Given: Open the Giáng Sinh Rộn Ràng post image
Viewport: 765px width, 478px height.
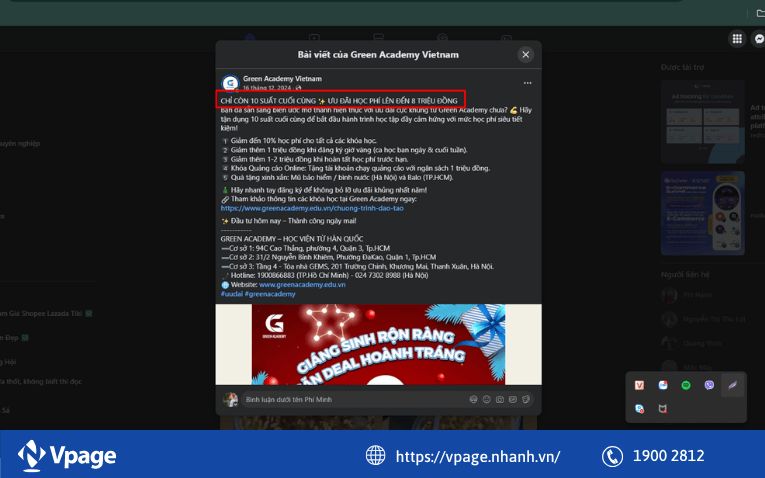Looking at the screenshot, I should (378, 344).
